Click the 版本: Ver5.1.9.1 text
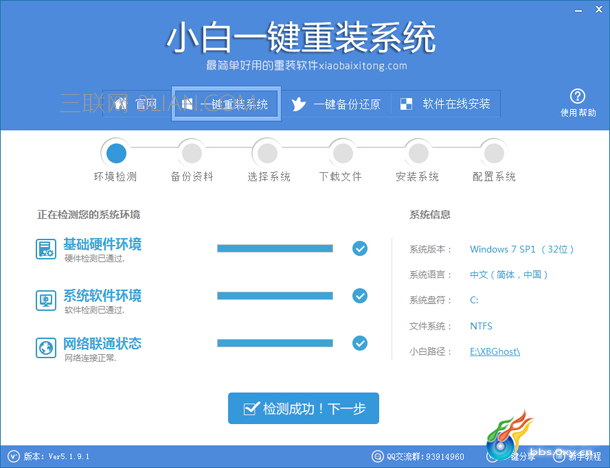 (56, 456)
